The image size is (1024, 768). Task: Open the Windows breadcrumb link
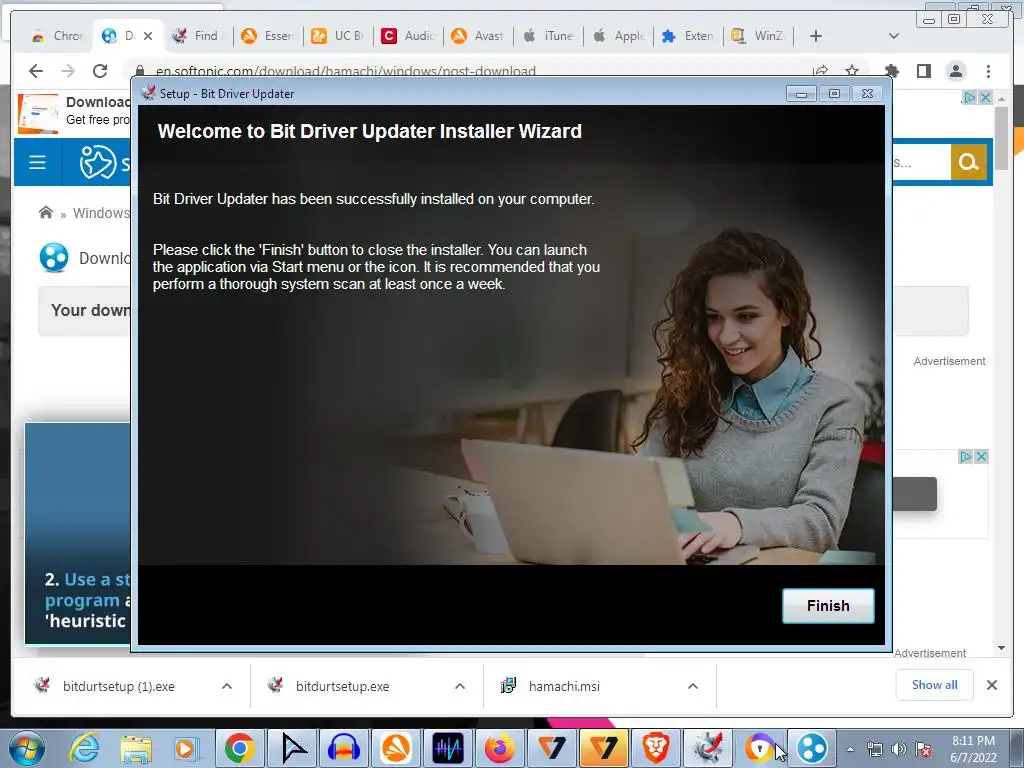tap(101, 213)
